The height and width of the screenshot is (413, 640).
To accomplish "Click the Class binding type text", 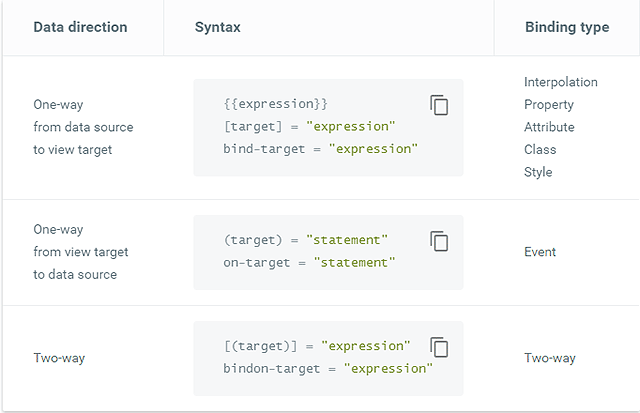I will [540, 150].
